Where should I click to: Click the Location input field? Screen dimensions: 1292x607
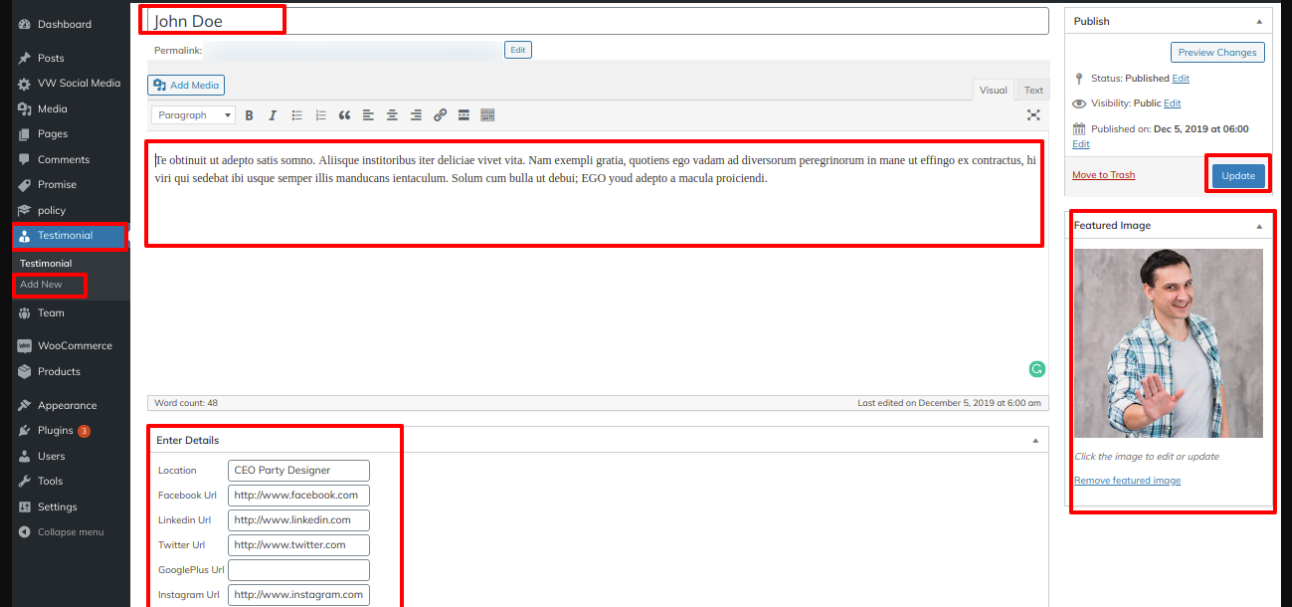(298, 471)
